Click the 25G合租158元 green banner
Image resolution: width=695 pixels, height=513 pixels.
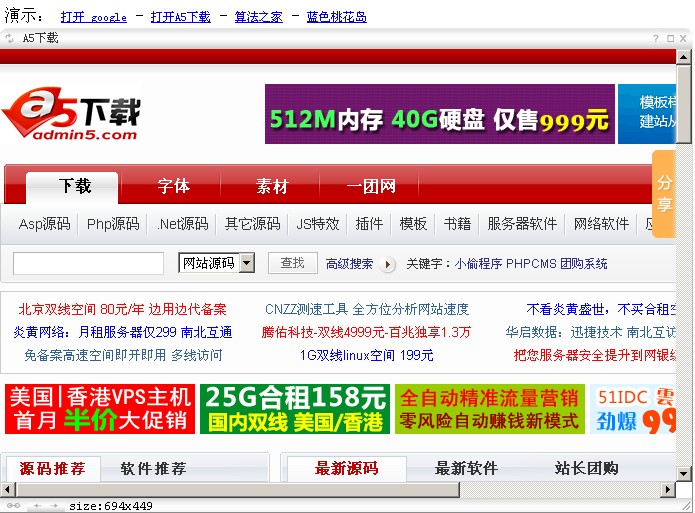pos(295,409)
